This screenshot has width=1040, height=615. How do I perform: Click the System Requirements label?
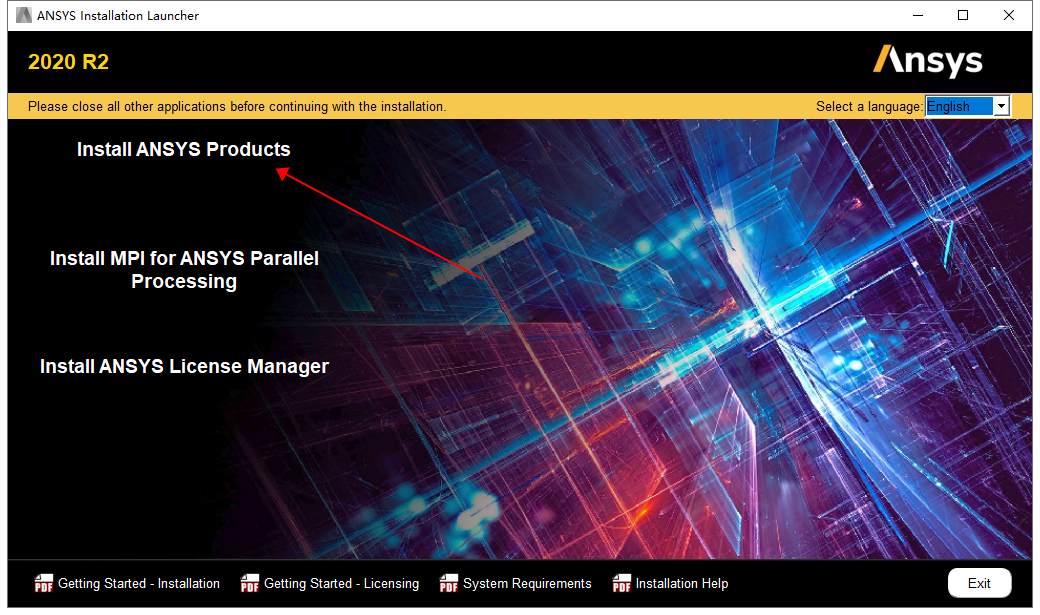click(x=527, y=583)
